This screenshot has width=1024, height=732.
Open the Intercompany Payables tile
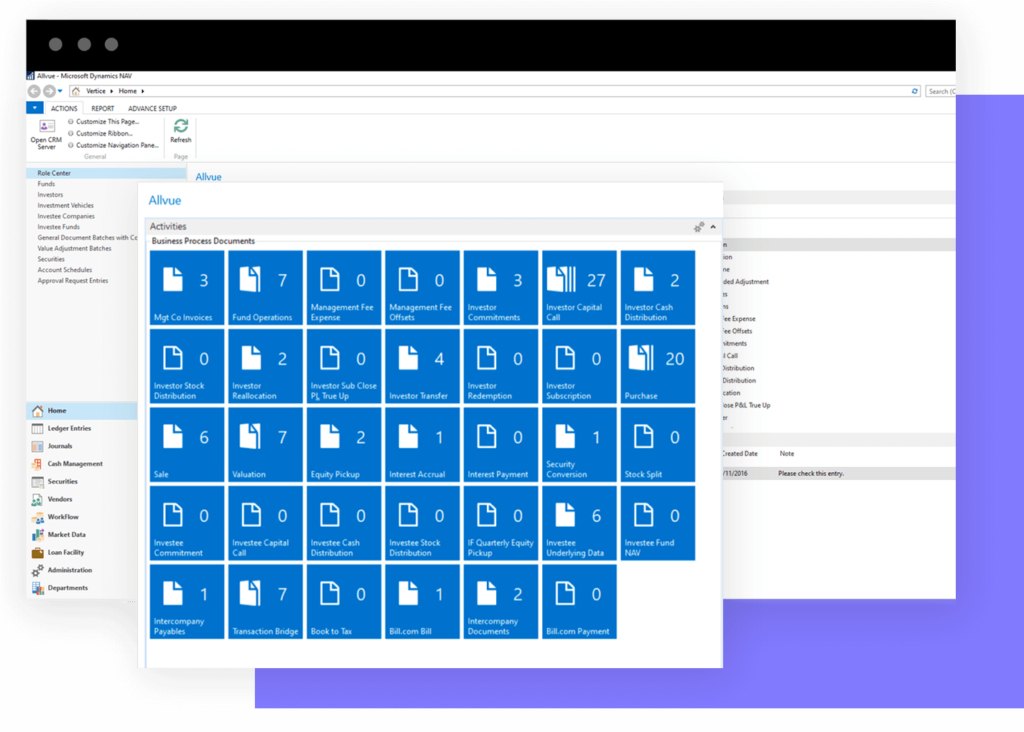[187, 601]
